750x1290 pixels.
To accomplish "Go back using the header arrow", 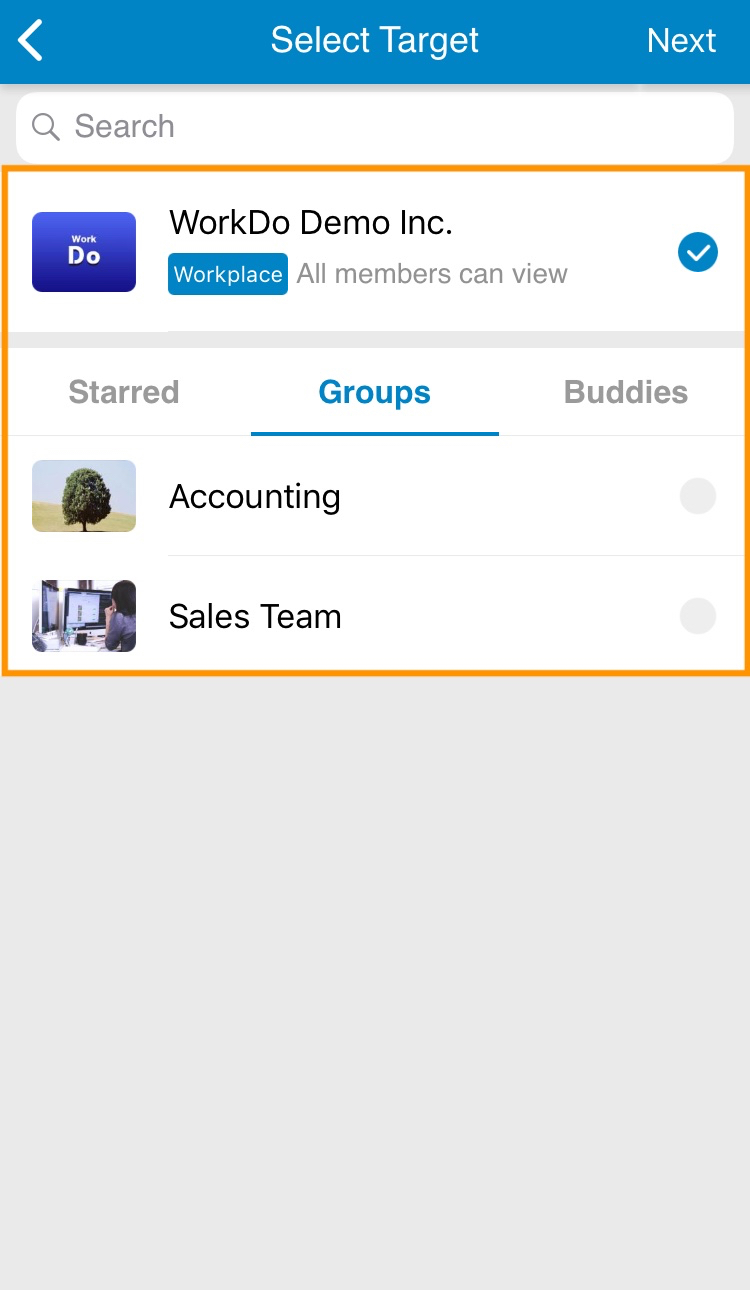I will (x=31, y=41).
